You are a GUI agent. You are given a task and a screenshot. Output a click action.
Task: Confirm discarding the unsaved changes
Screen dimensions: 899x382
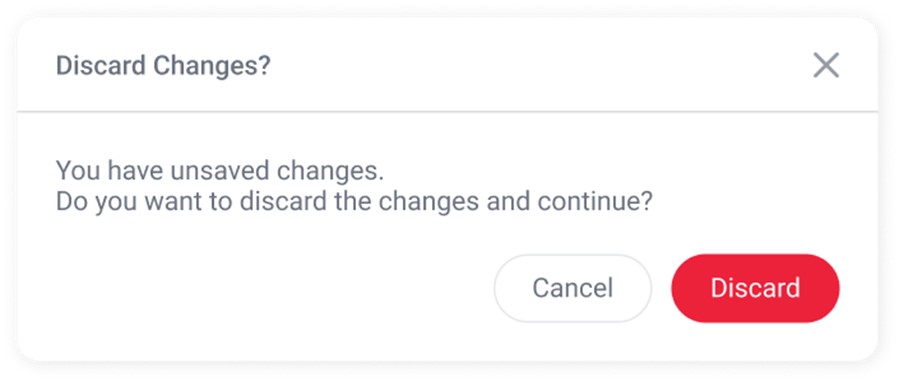pos(755,288)
